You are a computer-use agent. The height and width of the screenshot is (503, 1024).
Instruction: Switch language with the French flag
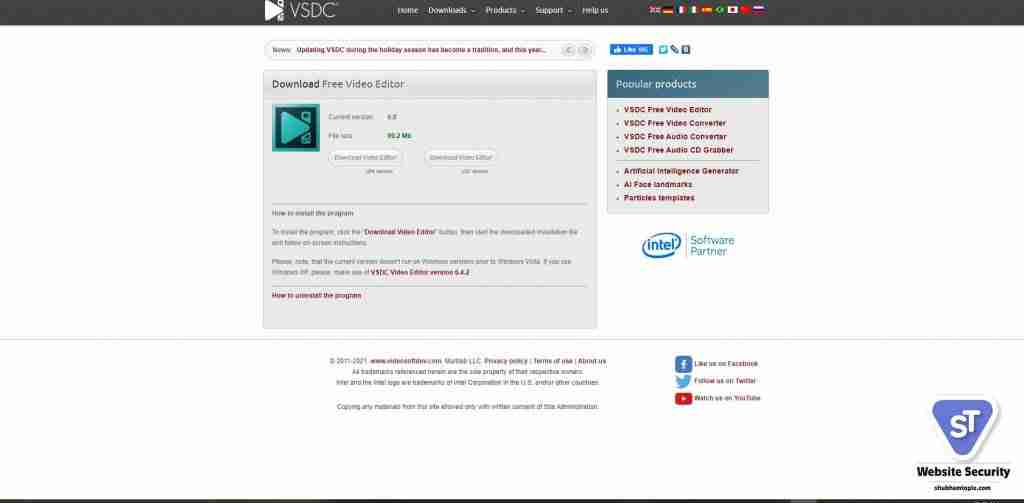coord(681,10)
